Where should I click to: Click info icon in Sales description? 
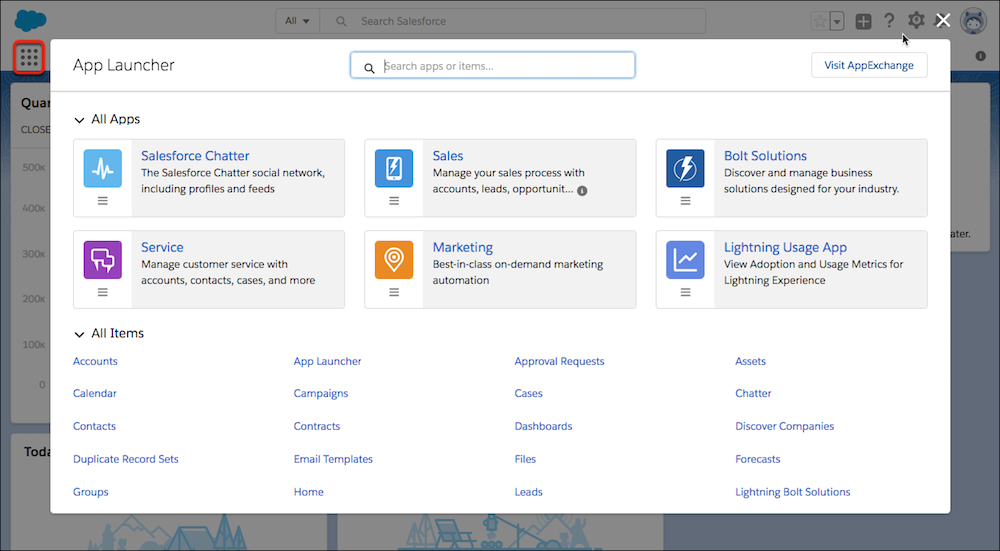click(582, 191)
